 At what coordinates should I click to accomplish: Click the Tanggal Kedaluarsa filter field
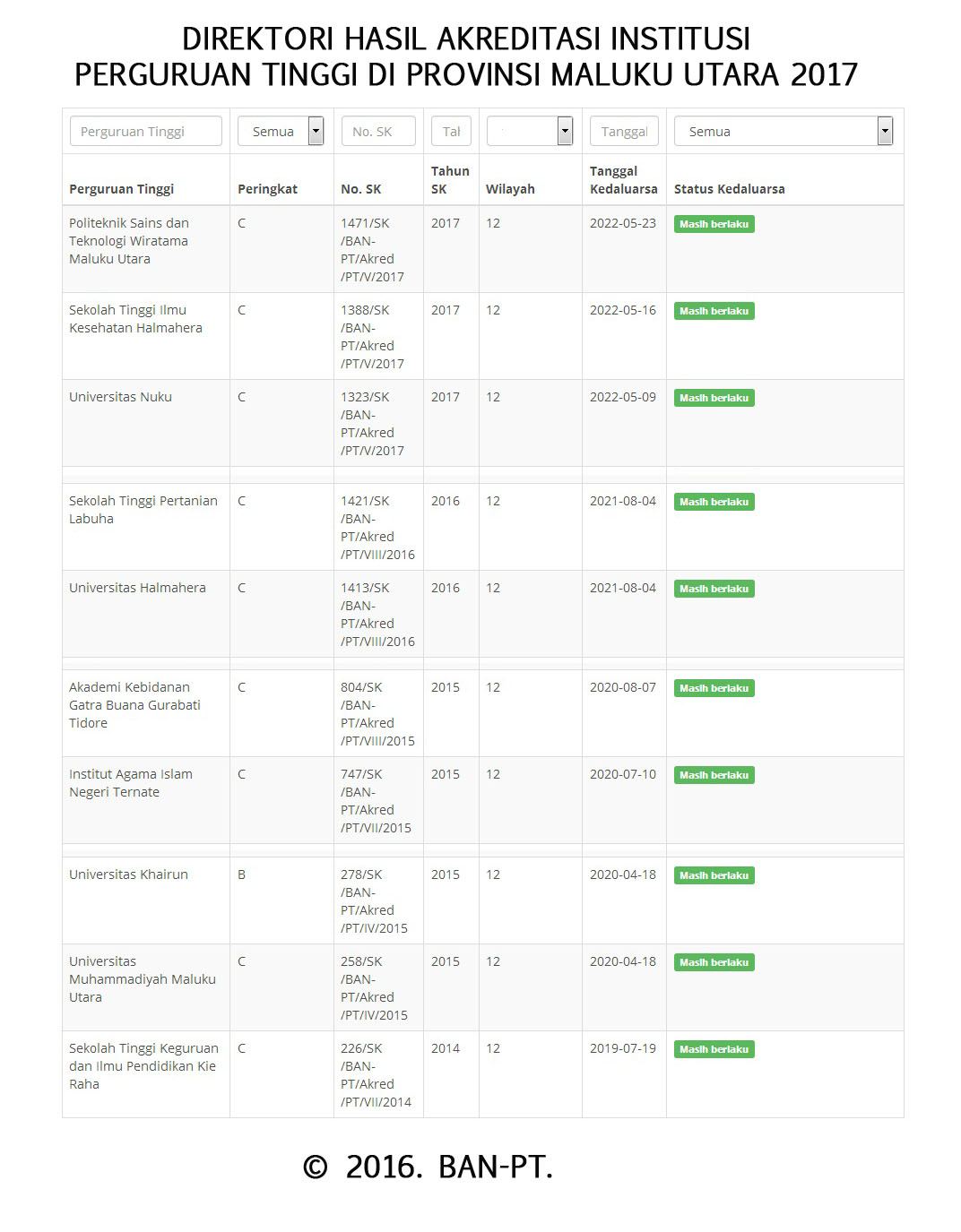tap(624, 131)
